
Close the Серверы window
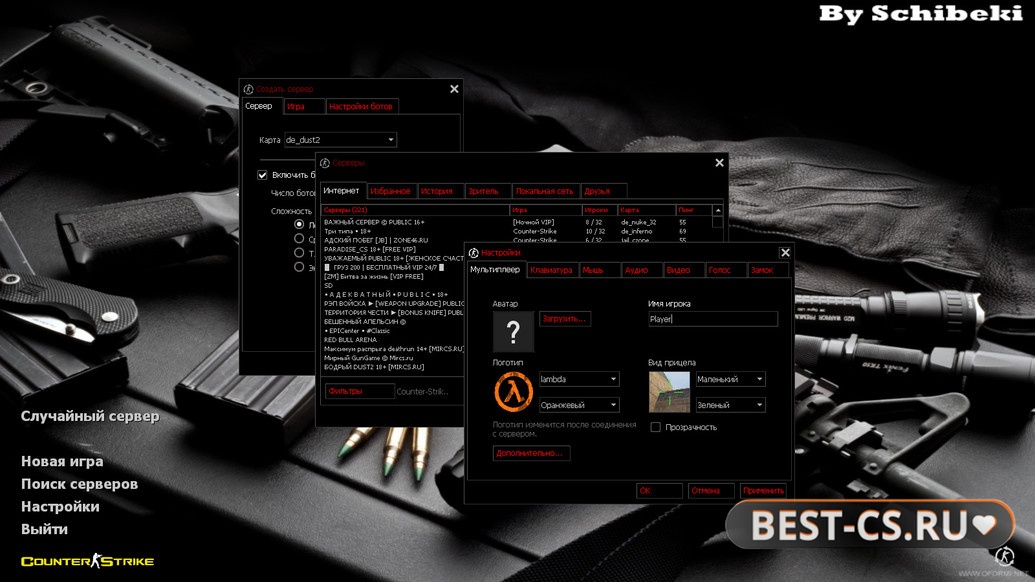719,163
